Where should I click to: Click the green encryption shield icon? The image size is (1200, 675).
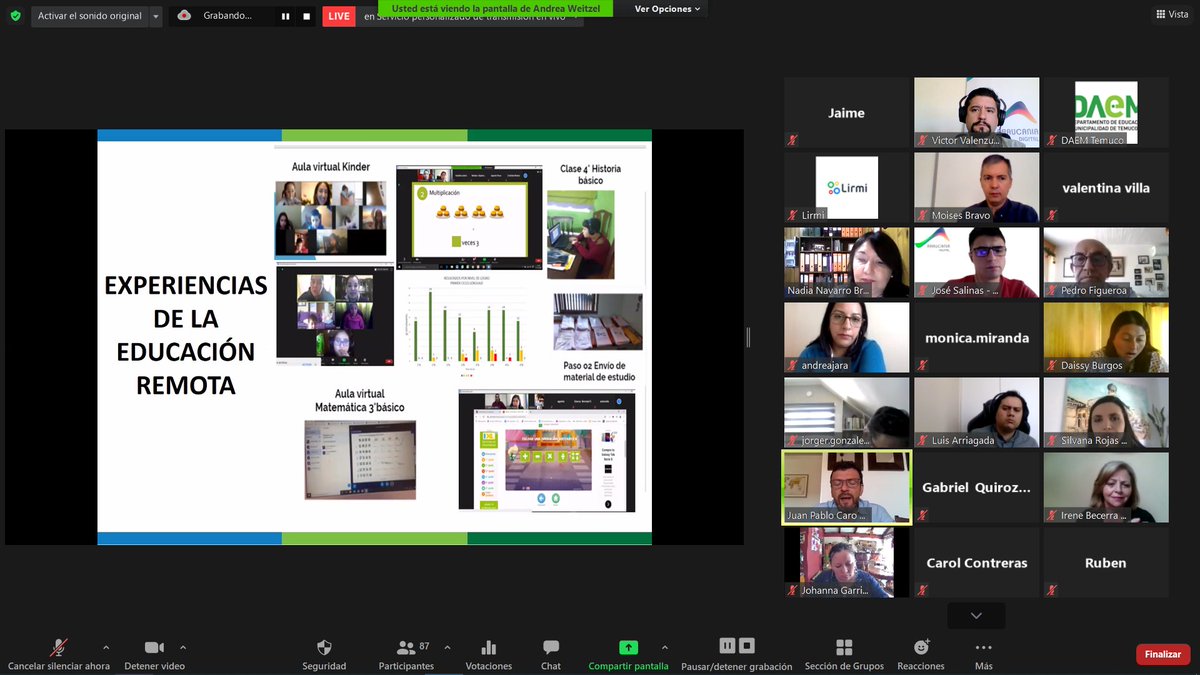pyautogui.click(x=15, y=15)
